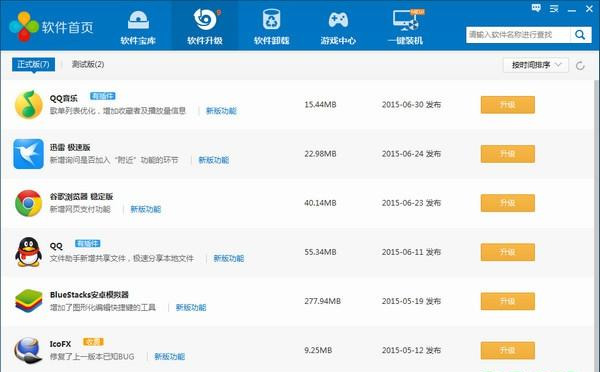Viewport: 600px width, 372px height.
Task: Minimize the software manager window
Action: (572, 10)
